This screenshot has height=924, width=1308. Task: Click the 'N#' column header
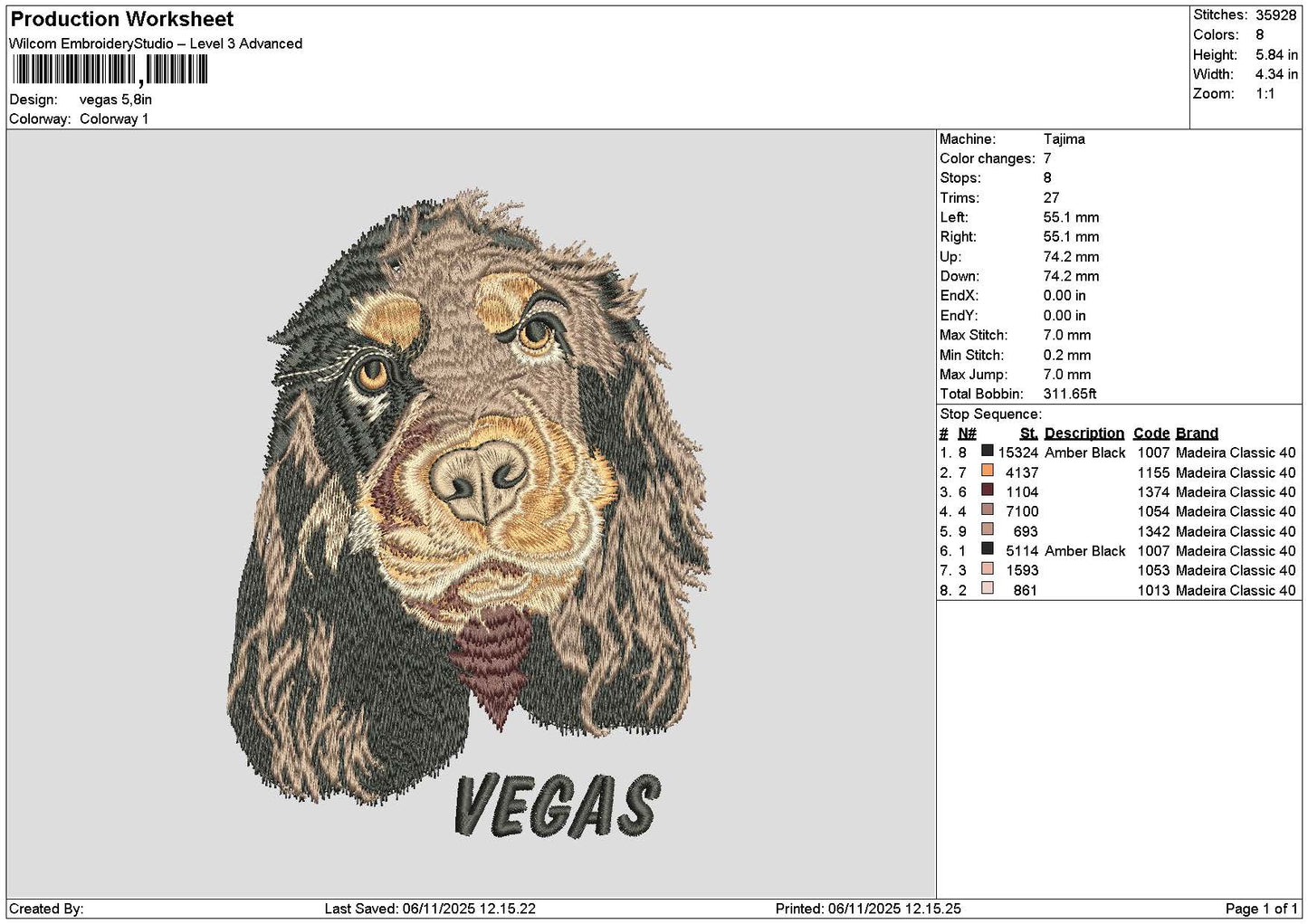[x=967, y=433]
